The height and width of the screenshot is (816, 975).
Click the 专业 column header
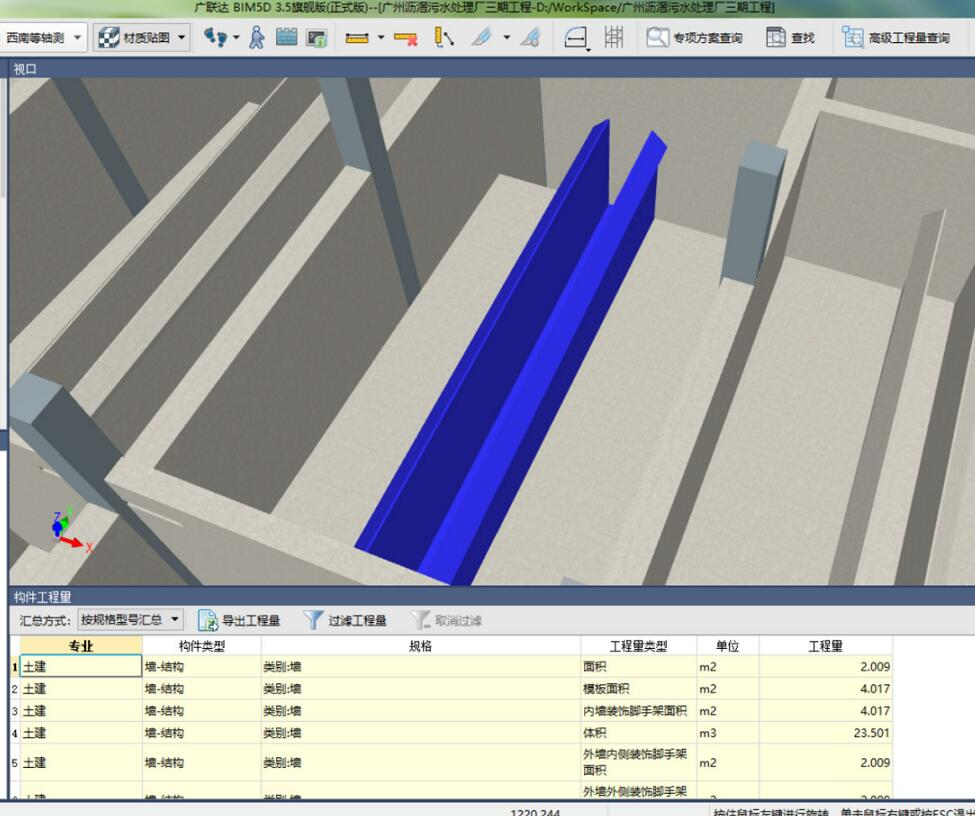[x=81, y=646]
